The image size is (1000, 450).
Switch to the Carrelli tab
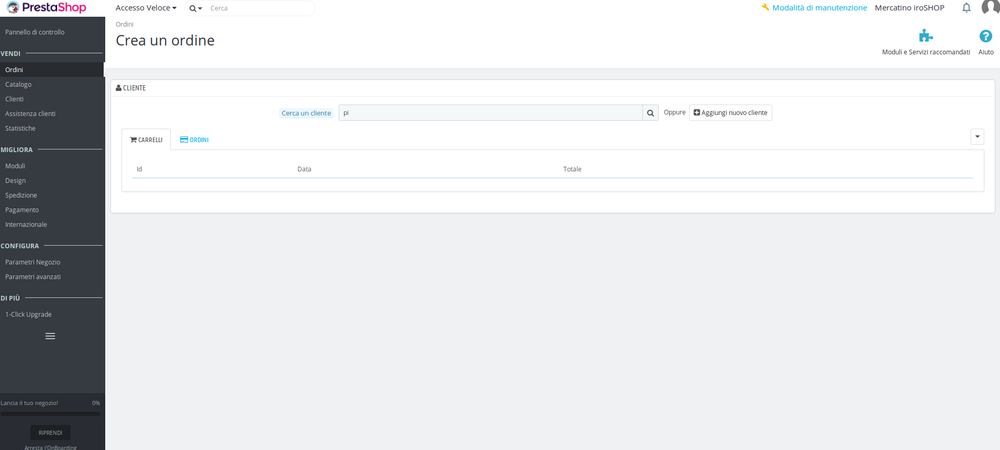coord(146,140)
